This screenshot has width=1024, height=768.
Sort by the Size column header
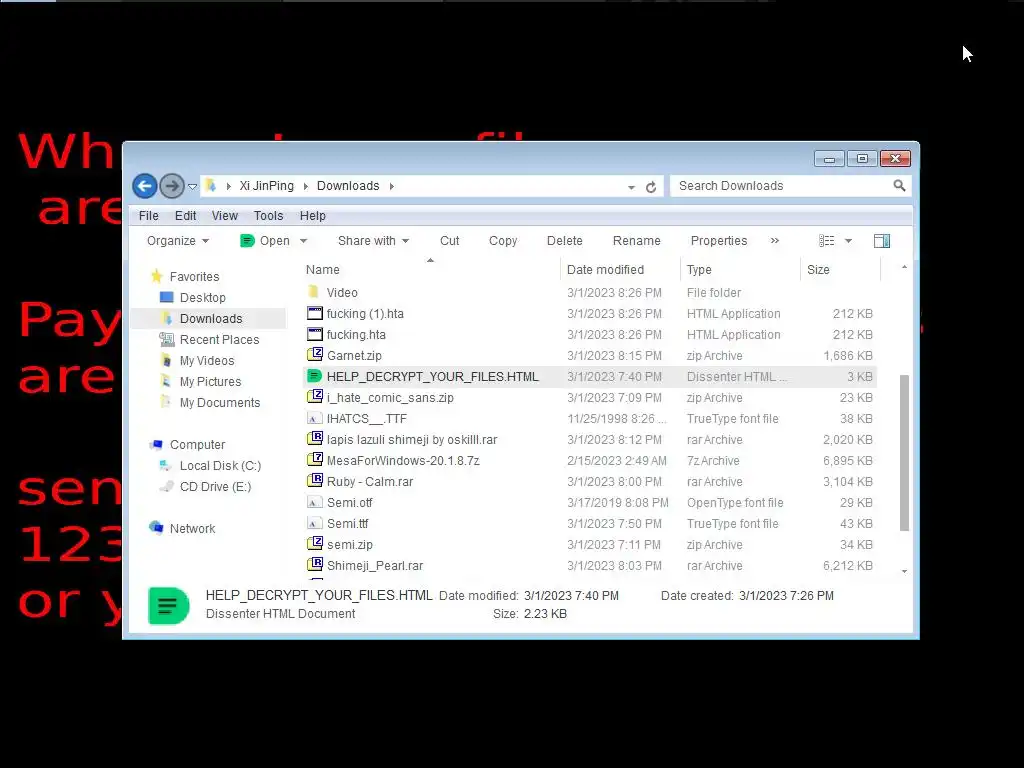pos(818,270)
